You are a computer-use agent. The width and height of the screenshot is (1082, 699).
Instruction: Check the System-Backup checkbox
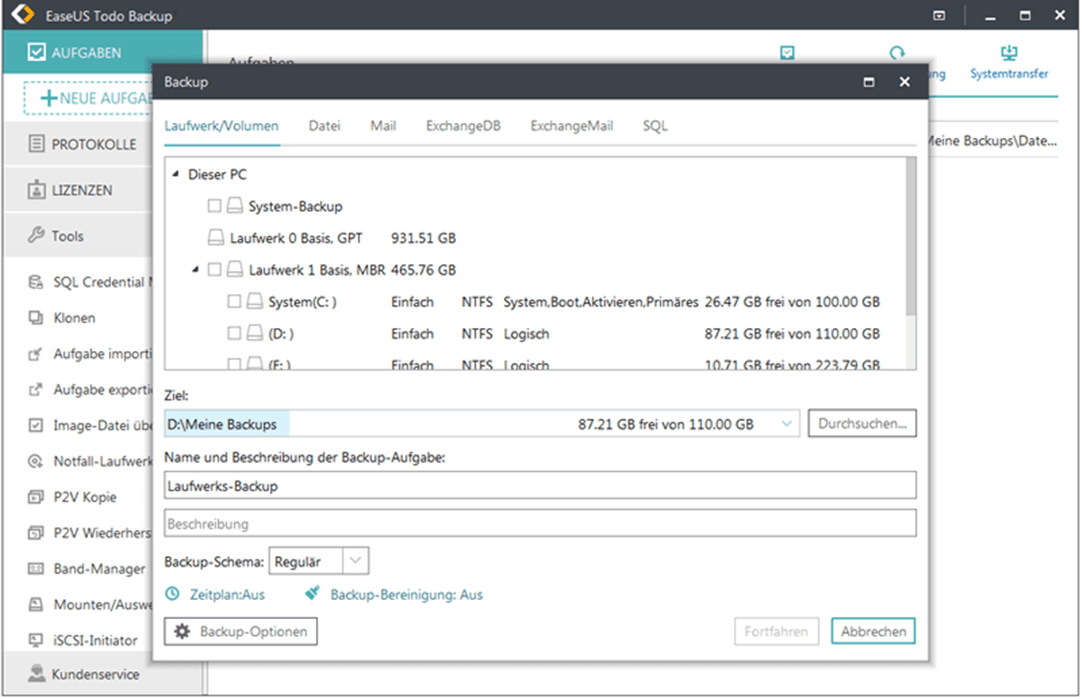[215, 206]
